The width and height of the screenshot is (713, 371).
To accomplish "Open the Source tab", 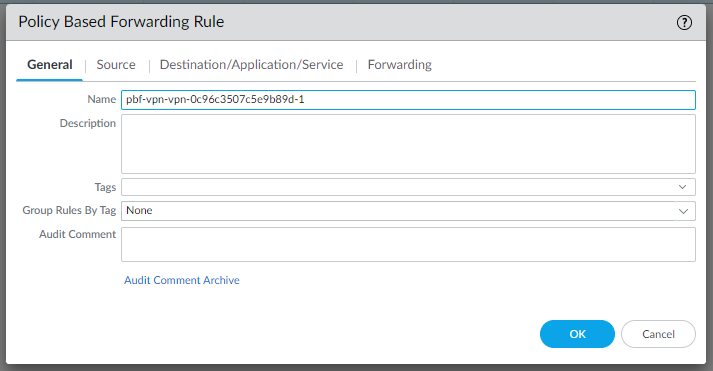I will click(x=116, y=65).
